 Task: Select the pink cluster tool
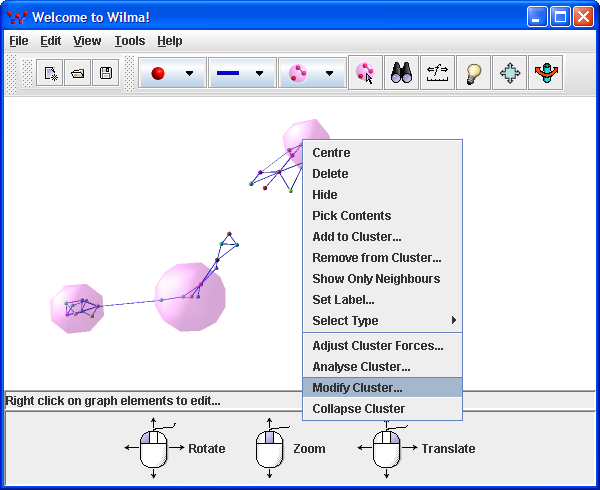click(298, 73)
